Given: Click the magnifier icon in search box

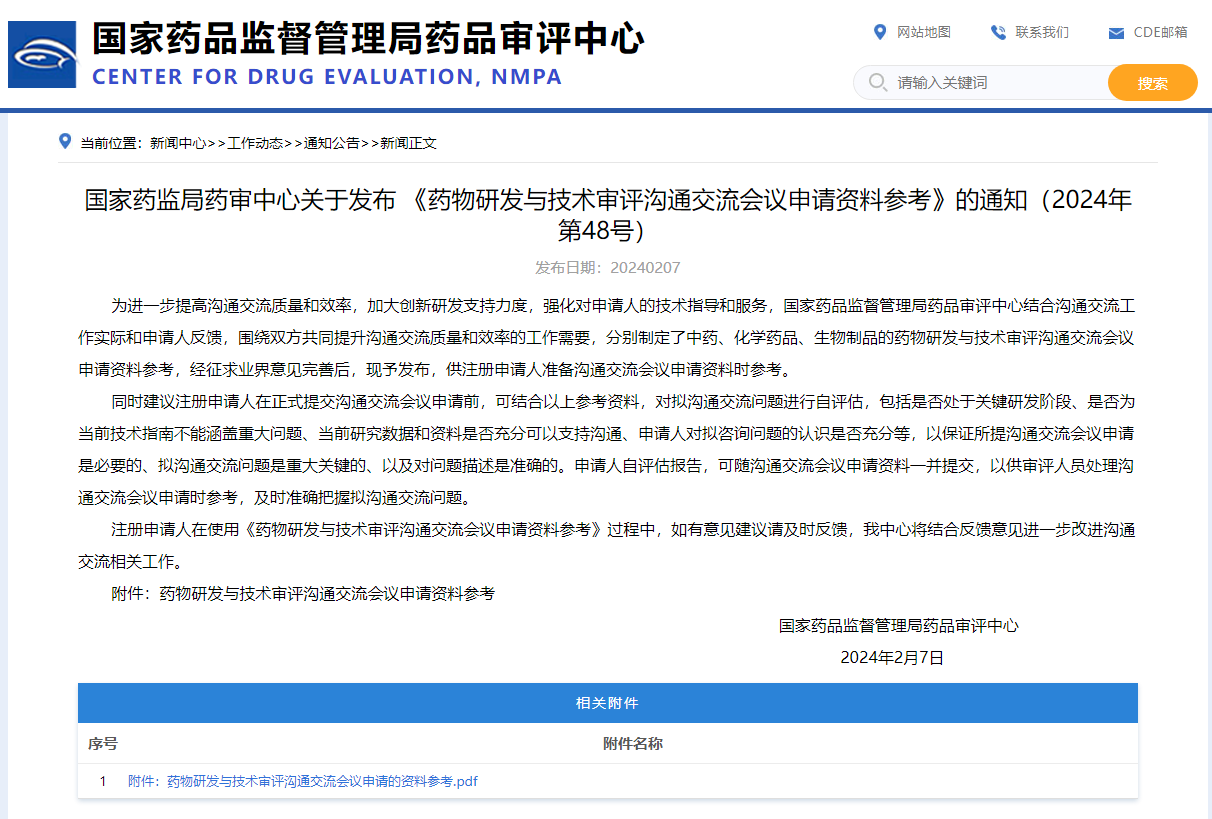Looking at the screenshot, I should pyautogui.click(x=878, y=82).
